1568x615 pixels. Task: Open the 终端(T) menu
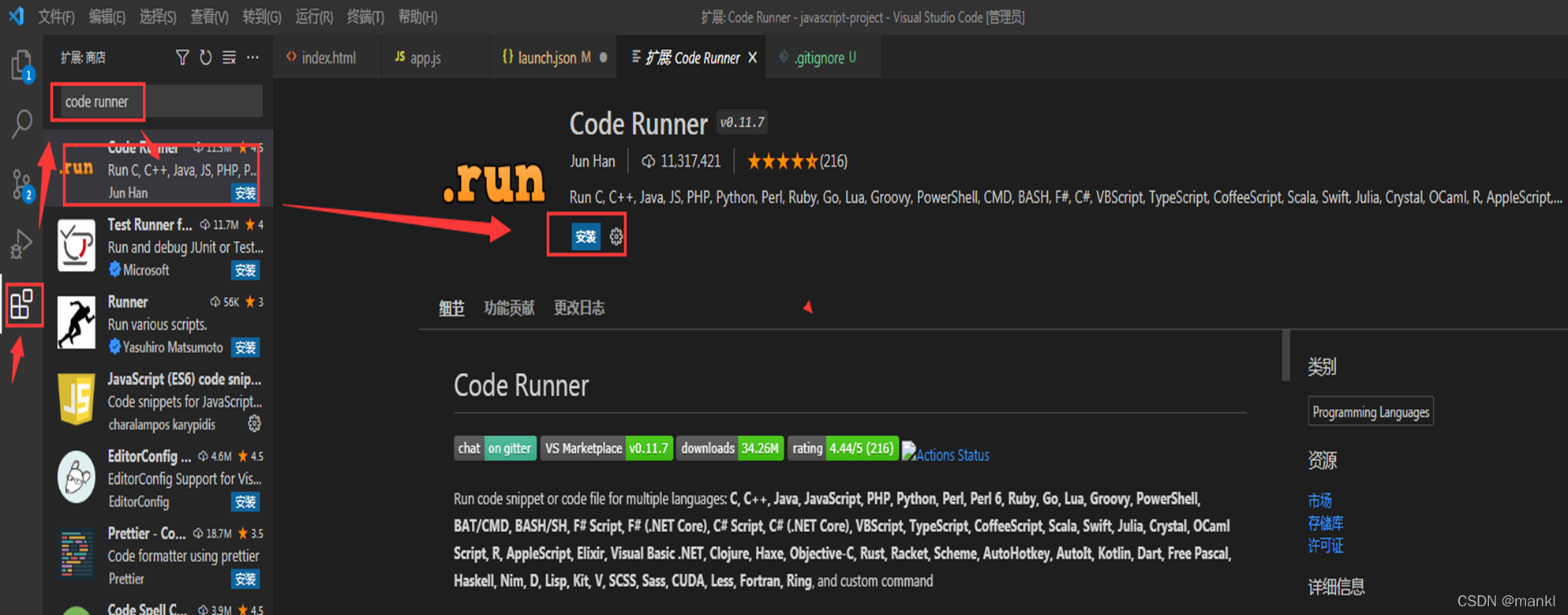365,17
